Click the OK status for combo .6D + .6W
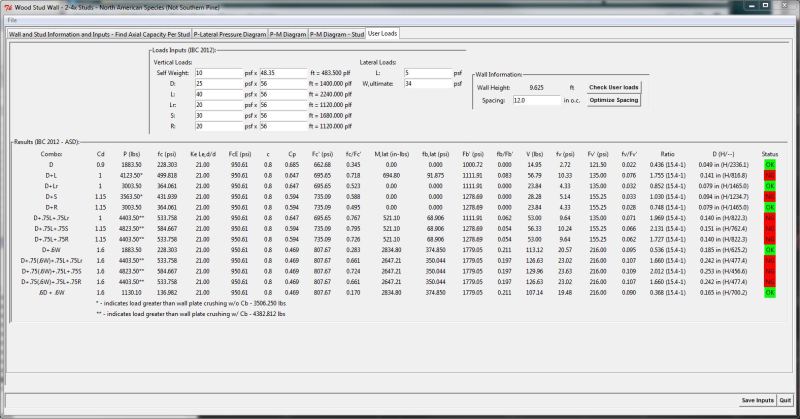The height and width of the screenshot is (419, 800). click(x=769, y=293)
